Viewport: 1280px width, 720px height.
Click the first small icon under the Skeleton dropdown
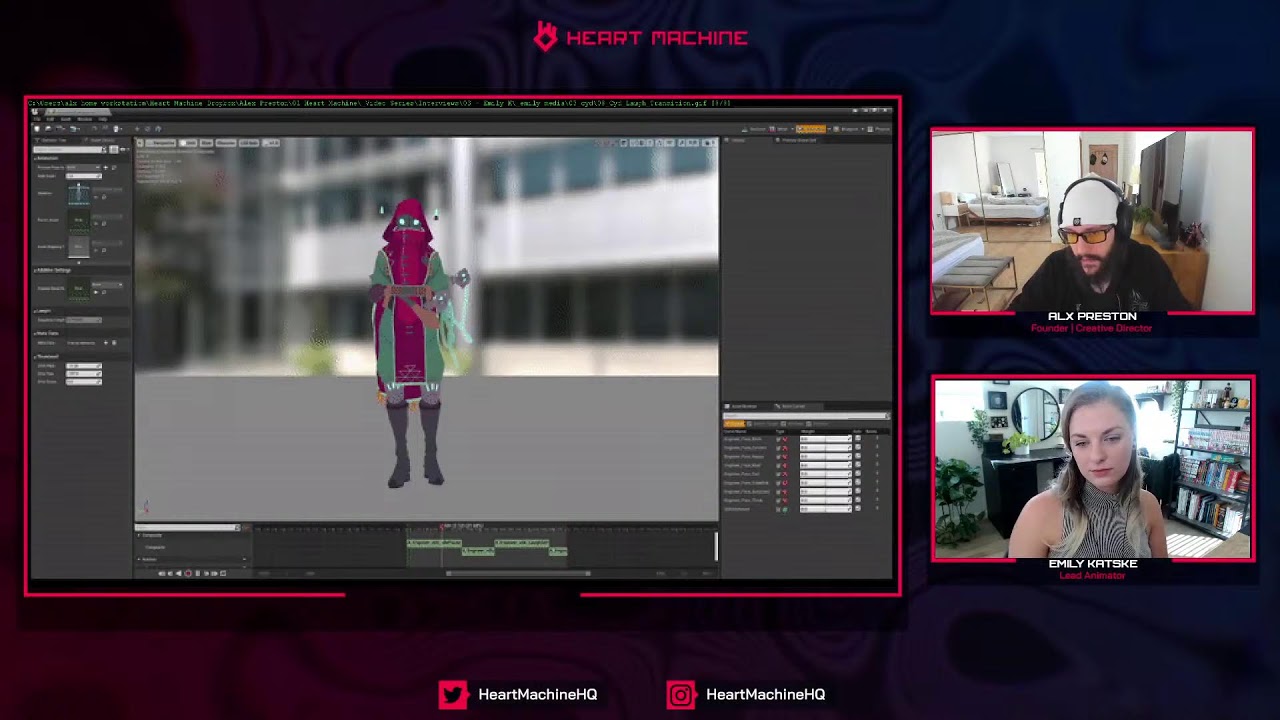pyautogui.click(x=96, y=197)
